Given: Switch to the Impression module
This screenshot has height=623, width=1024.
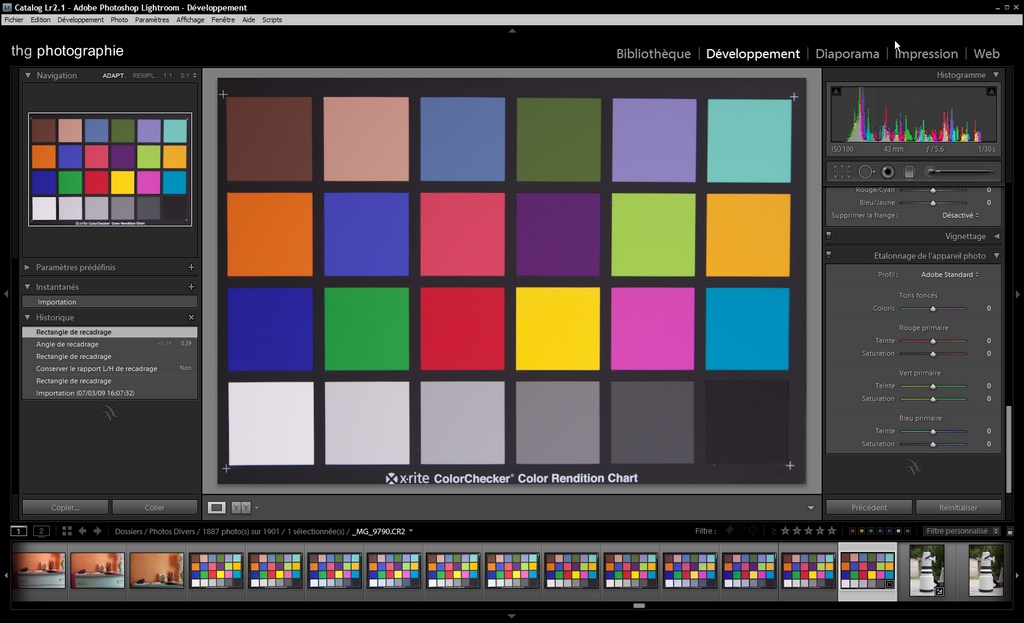Looking at the screenshot, I should 926,54.
